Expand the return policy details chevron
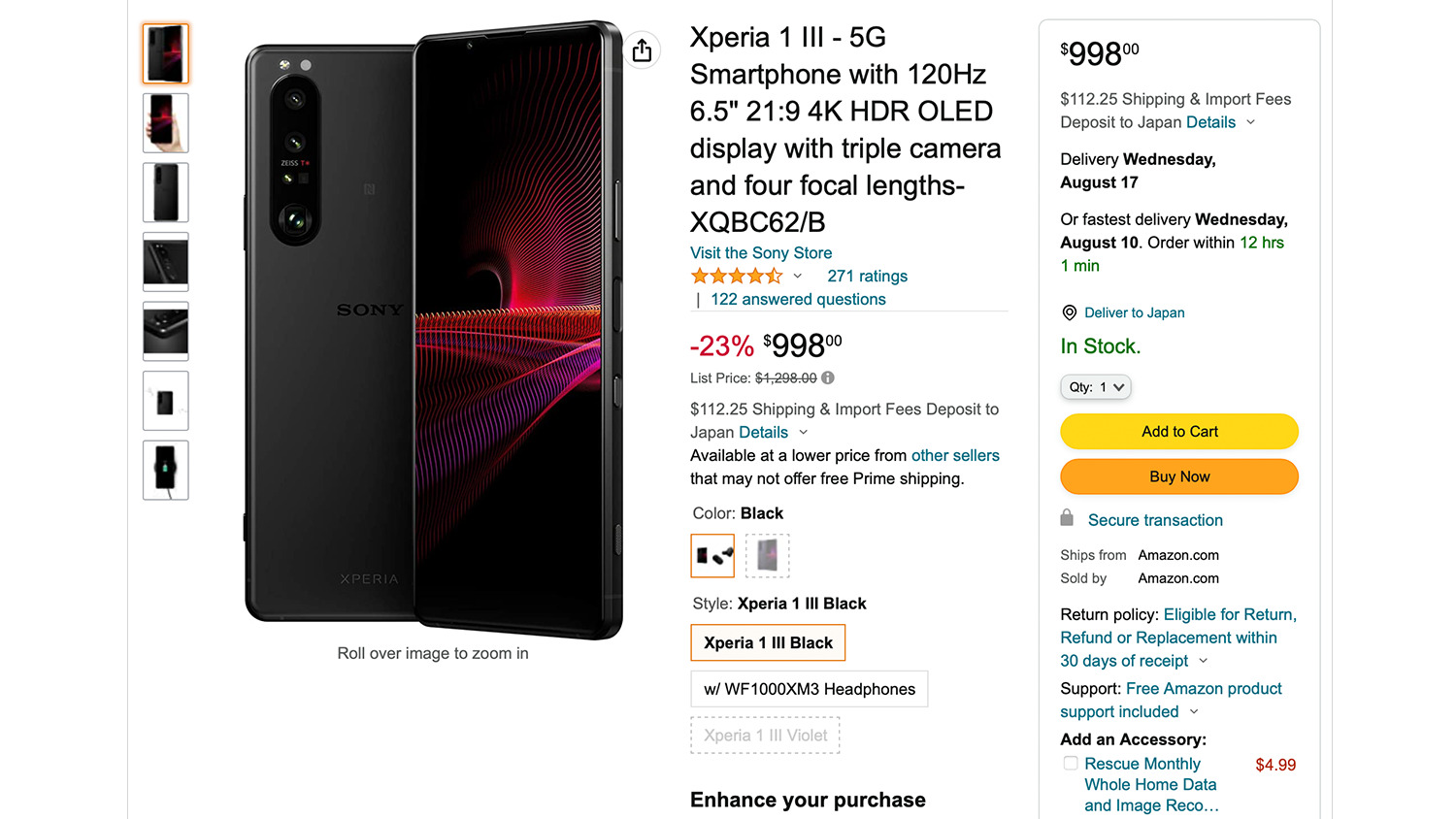Screen dimensions: 1456x819 click(x=1204, y=661)
